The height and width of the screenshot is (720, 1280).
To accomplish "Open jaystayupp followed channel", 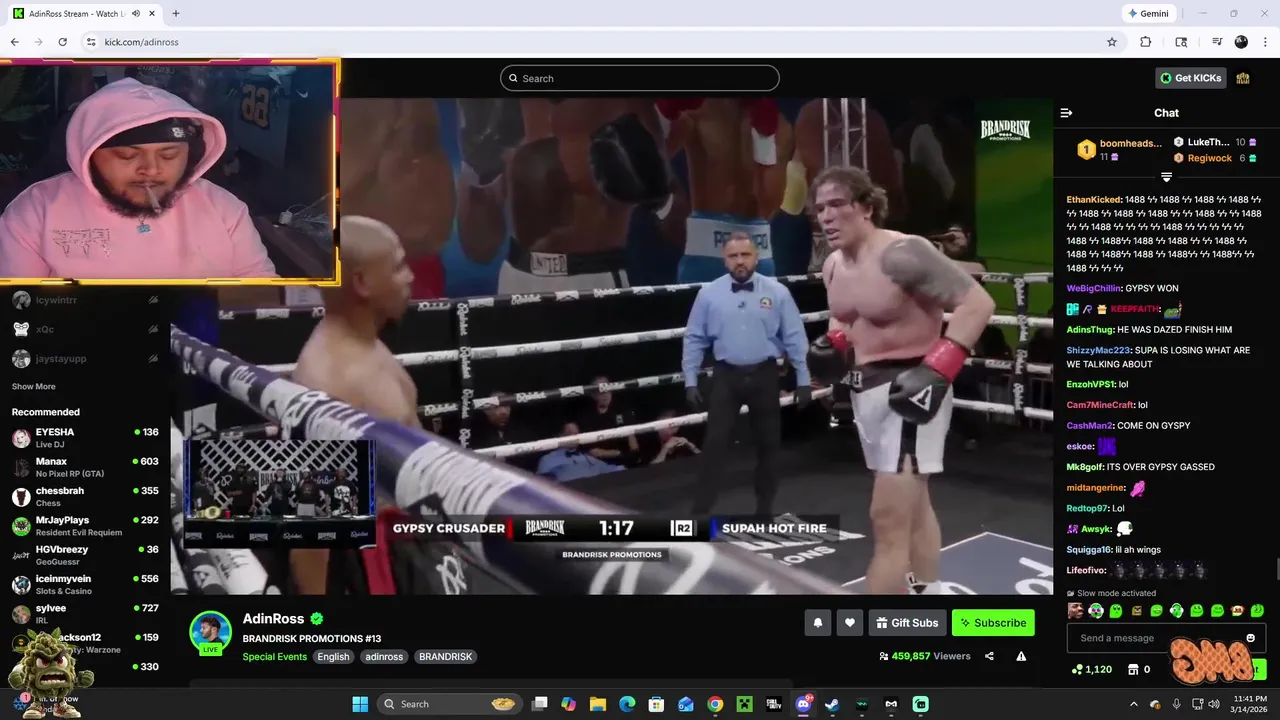I will pos(85,358).
